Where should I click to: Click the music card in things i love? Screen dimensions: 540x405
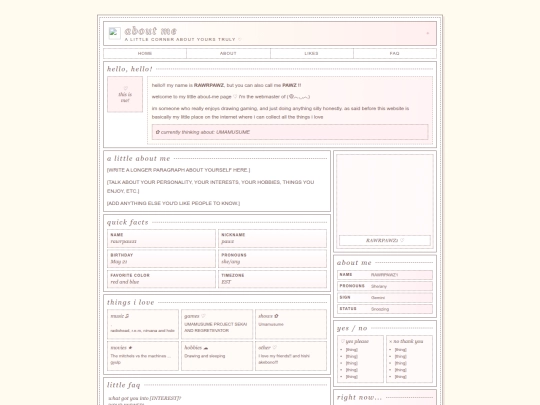coord(143,324)
